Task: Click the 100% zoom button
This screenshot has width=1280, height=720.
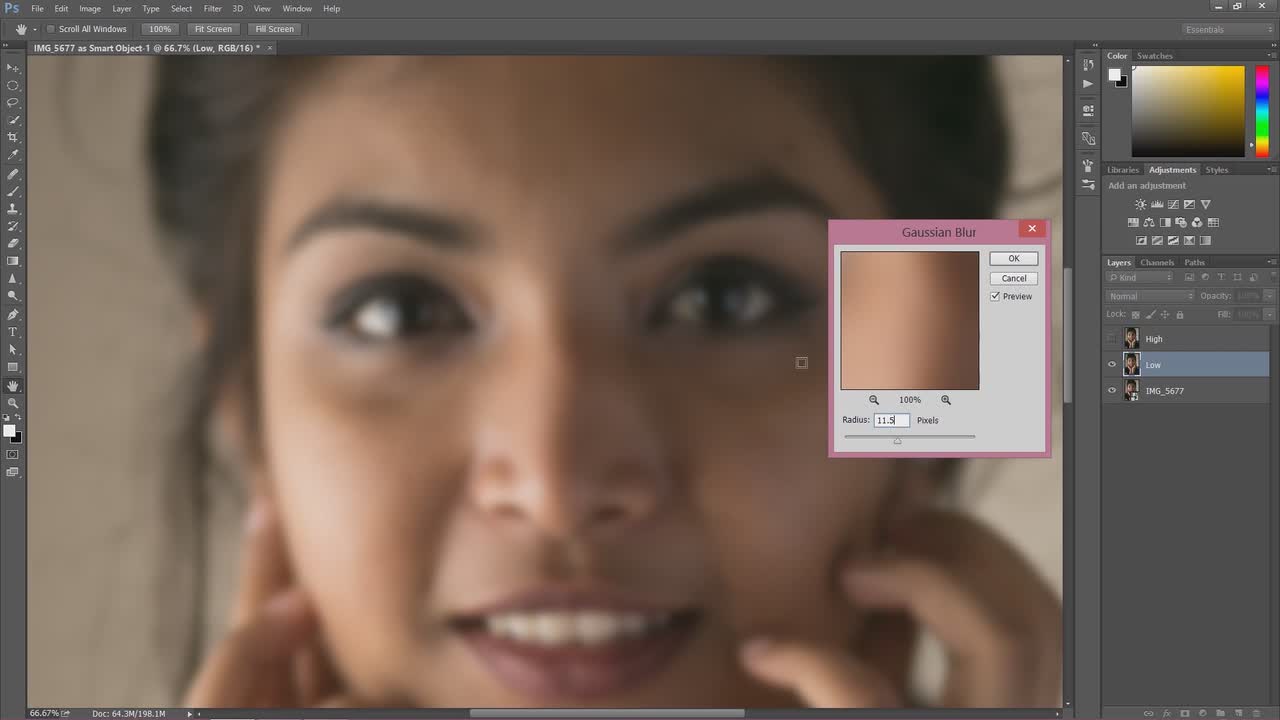Action: [160, 29]
